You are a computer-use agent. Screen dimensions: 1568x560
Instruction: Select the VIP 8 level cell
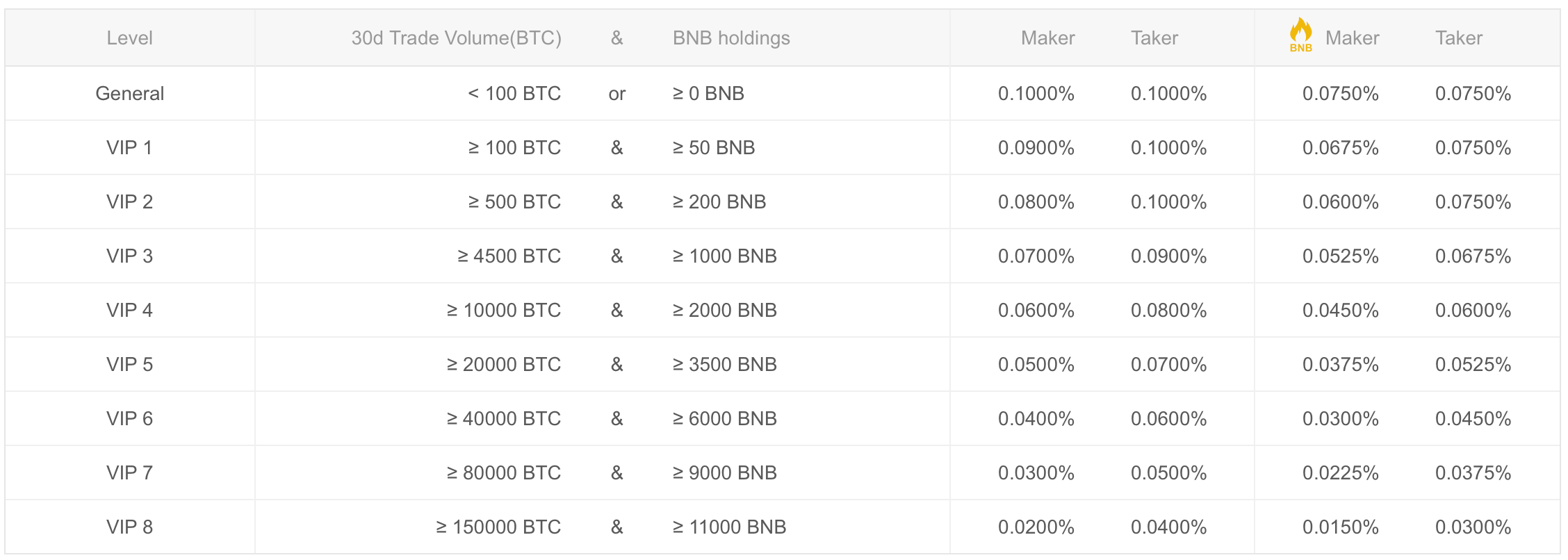click(129, 527)
